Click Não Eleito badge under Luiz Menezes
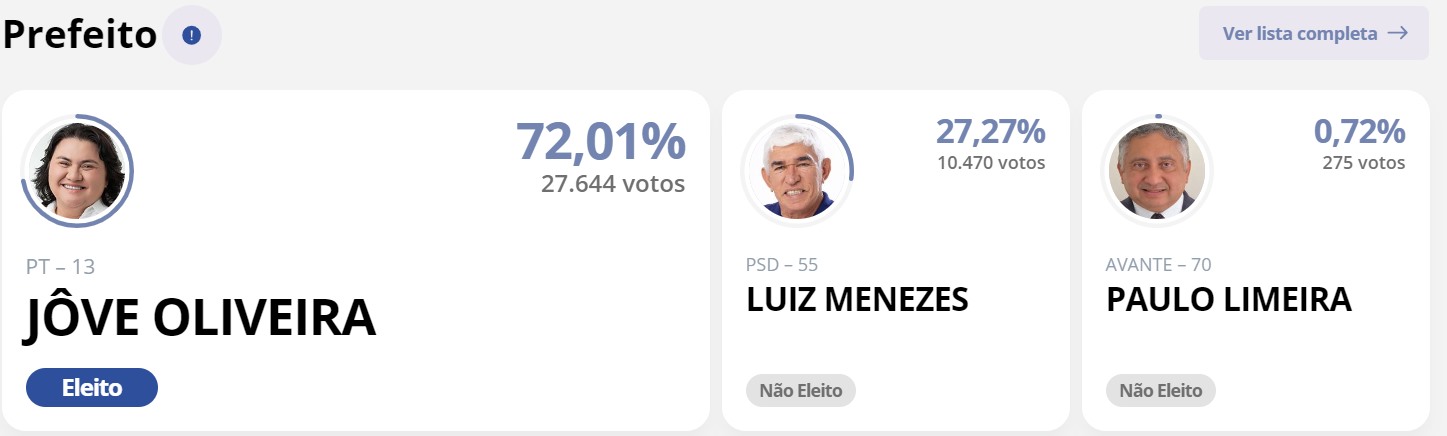The image size is (1447, 436). tap(800, 391)
